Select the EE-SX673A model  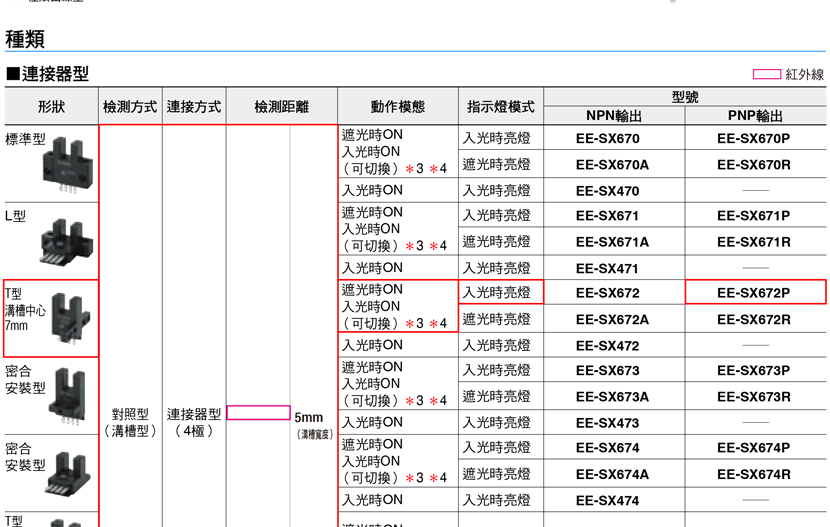coord(612,397)
